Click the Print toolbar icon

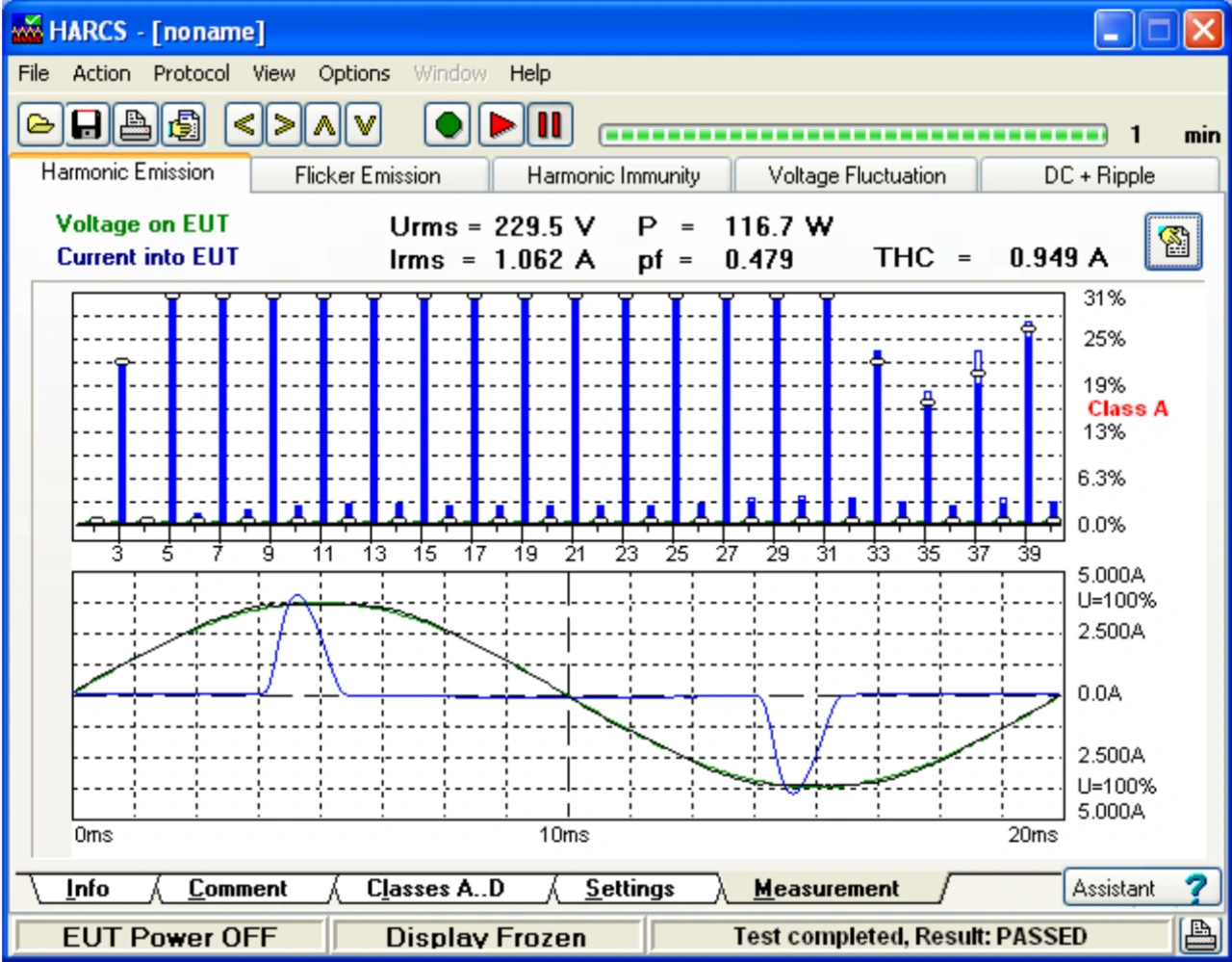(135, 124)
